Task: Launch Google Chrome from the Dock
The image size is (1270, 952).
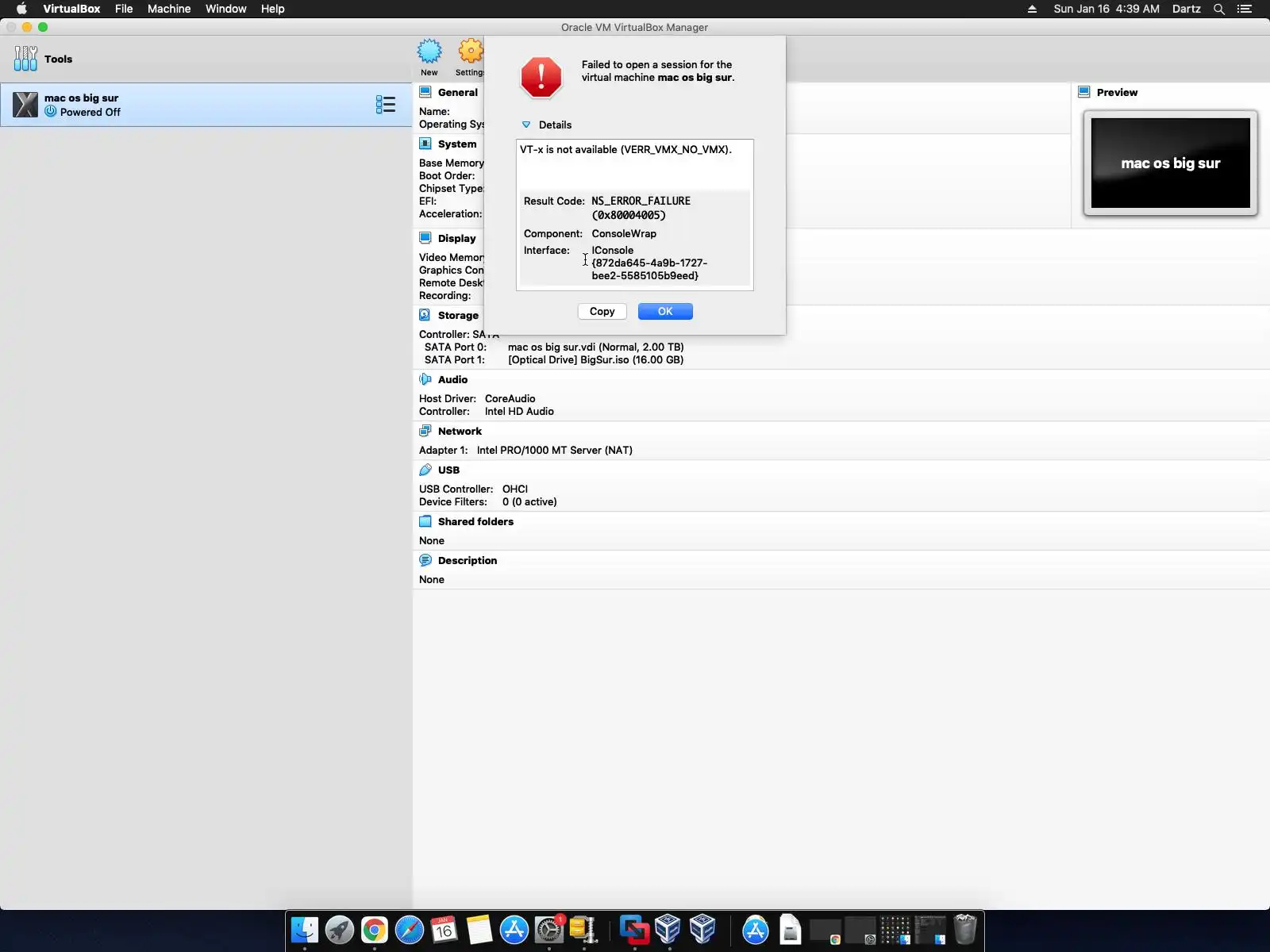Action: tap(375, 929)
